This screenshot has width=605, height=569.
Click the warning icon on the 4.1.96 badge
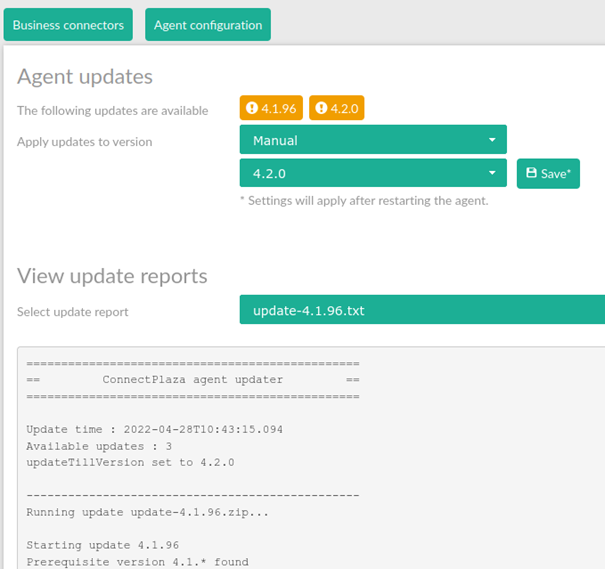click(252, 108)
